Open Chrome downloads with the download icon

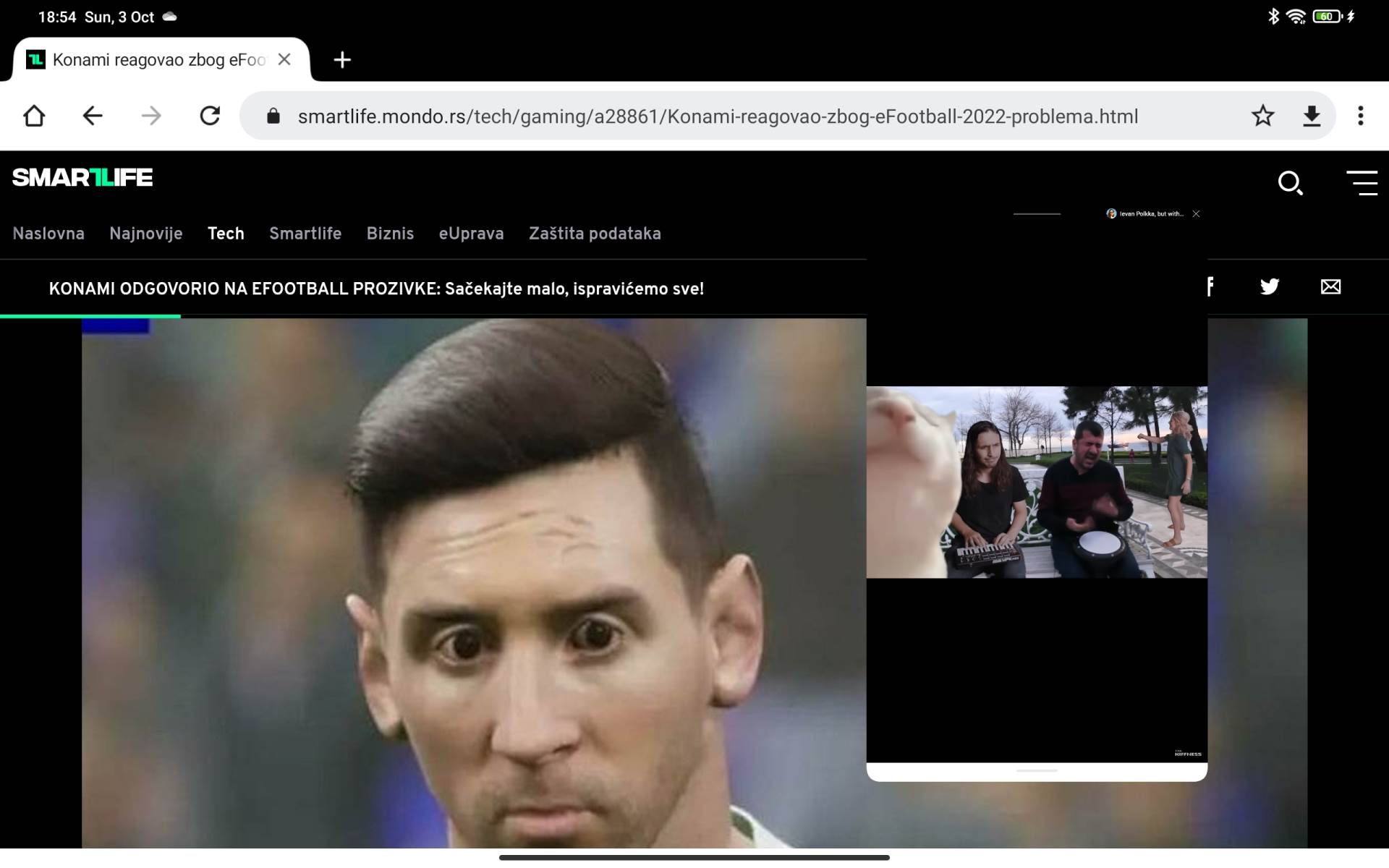pyautogui.click(x=1312, y=116)
